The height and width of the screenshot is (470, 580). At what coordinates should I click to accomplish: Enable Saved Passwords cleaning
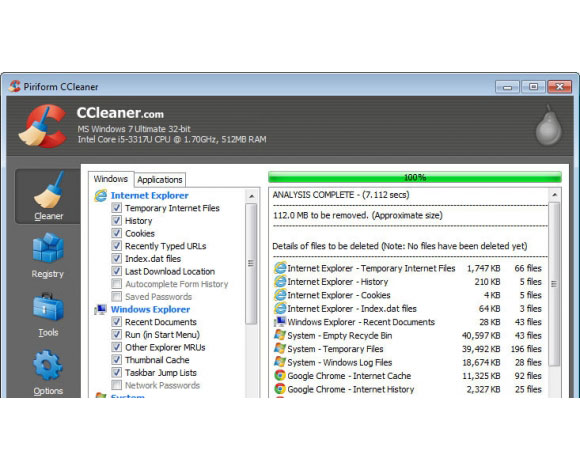coord(117,296)
